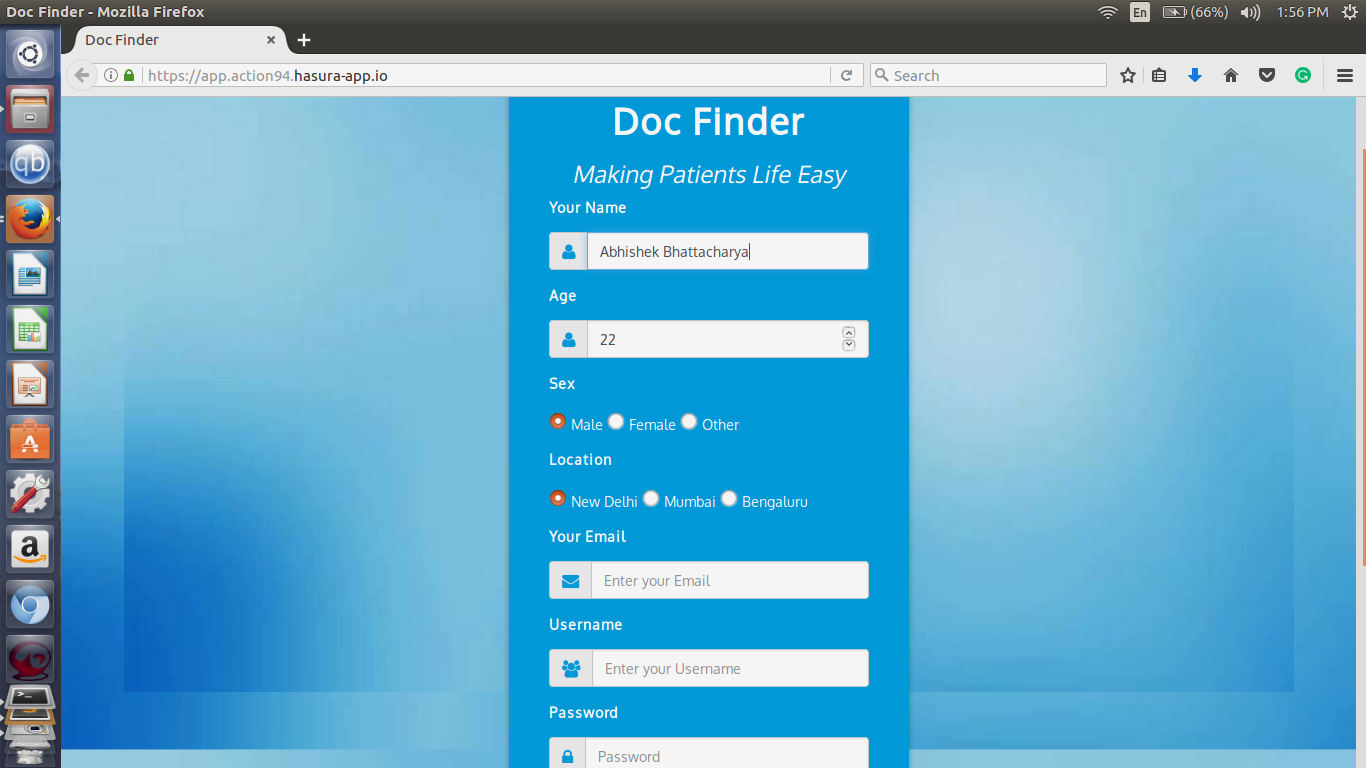The height and width of the screenshot is (768, 1366).
Task: Launch qBittorrent from the launcher
Action: pos(30,163)
